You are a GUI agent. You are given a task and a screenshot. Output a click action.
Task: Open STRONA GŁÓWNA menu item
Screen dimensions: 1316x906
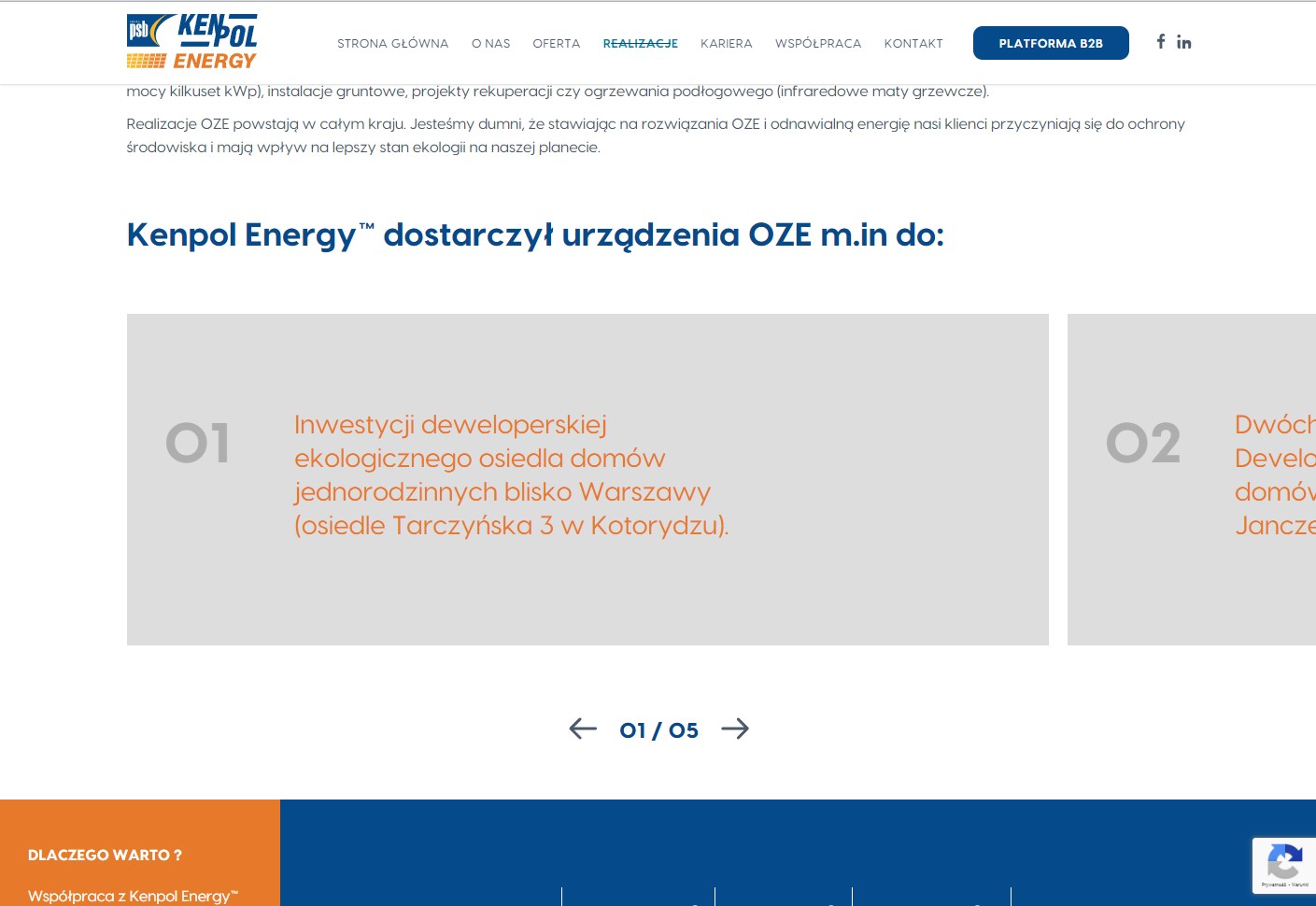[392, 44]
